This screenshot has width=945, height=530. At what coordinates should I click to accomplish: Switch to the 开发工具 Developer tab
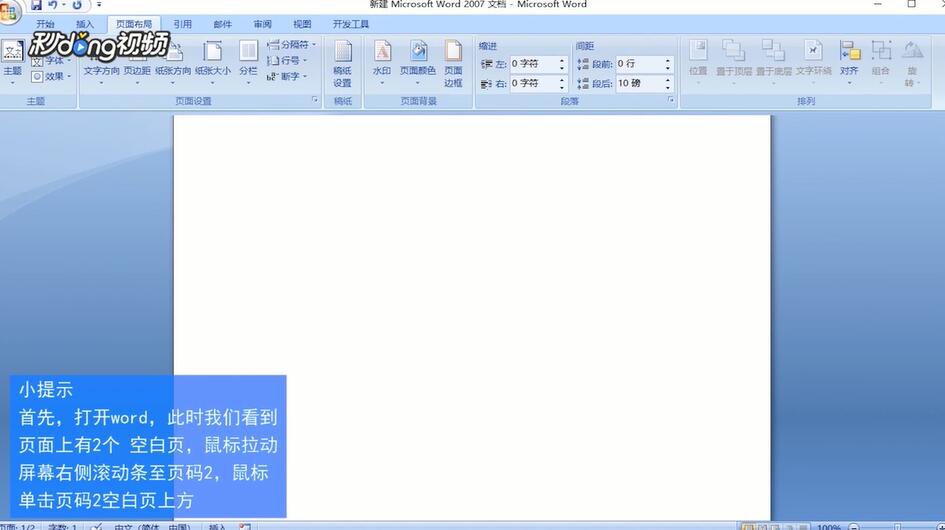(351, 24)
